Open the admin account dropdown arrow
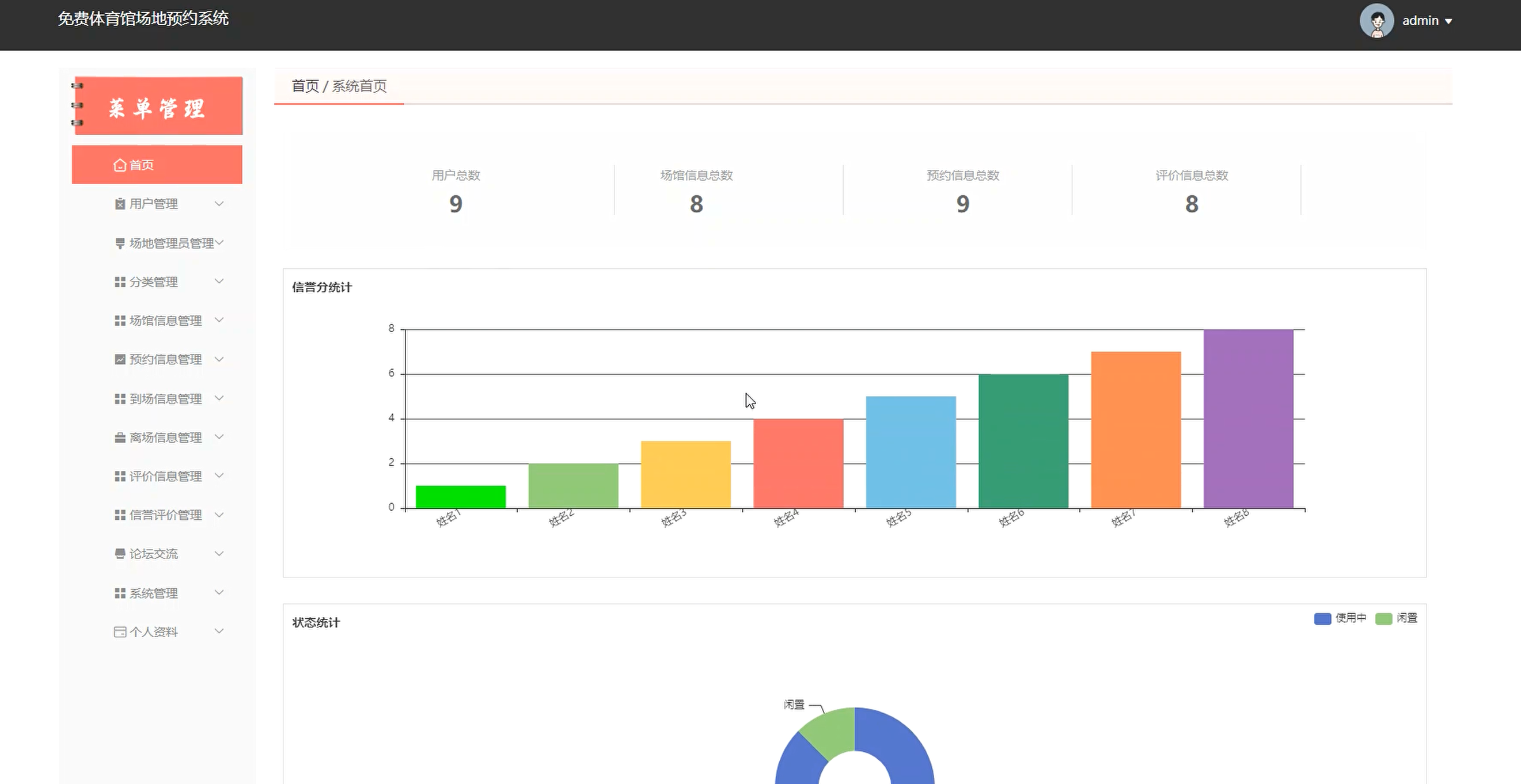 [1448, 21]
